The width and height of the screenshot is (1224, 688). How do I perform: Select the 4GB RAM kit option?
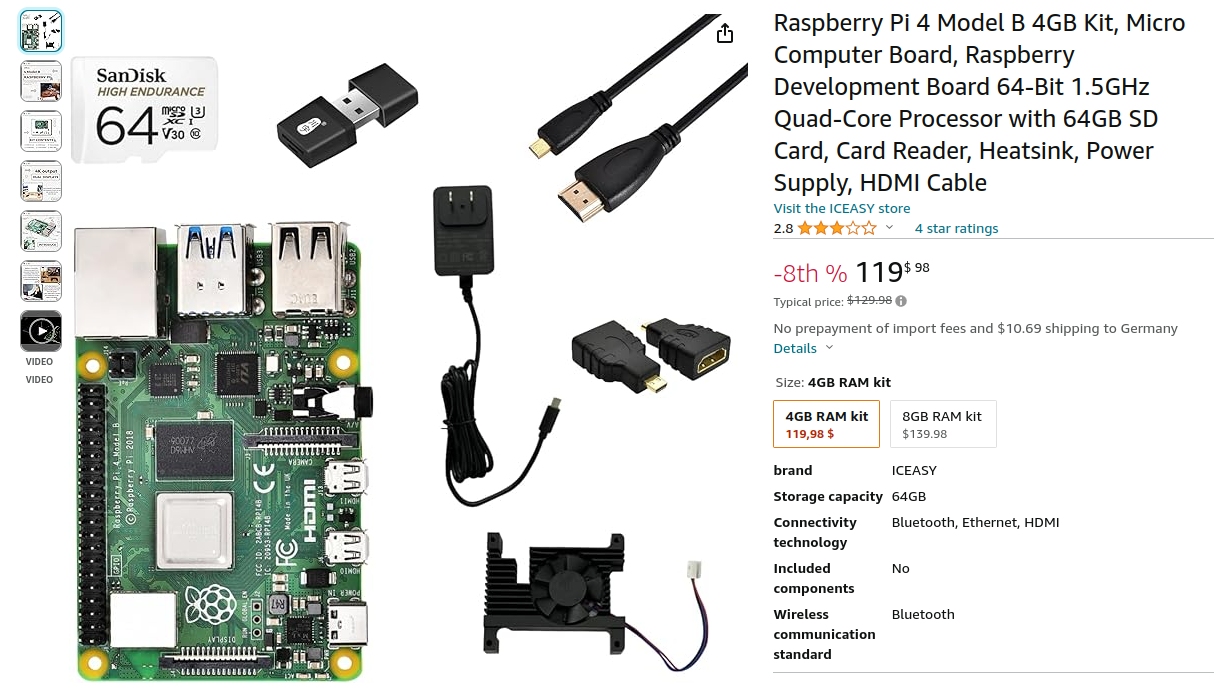[827, 424]
